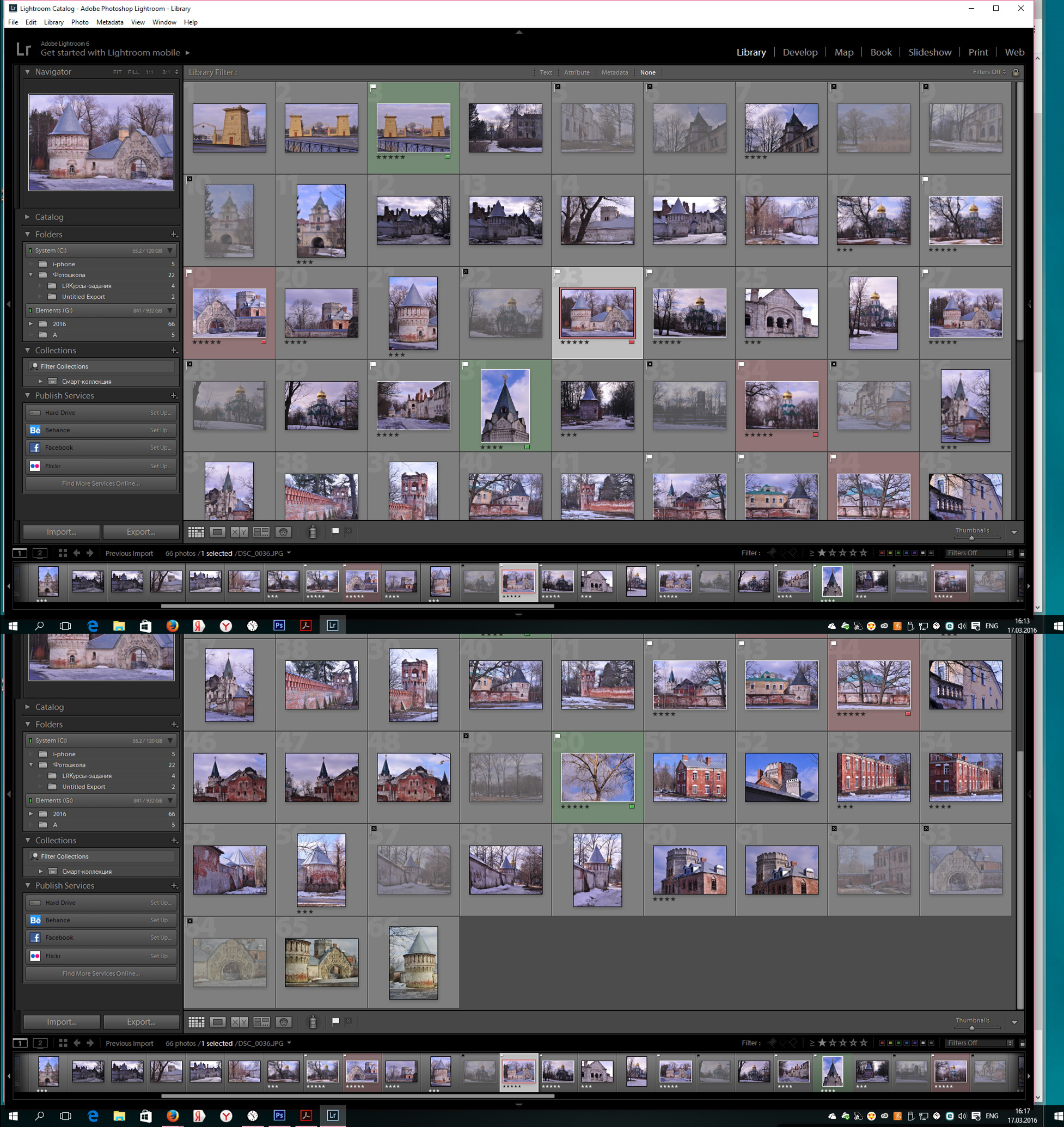Switch to Loupe view in the upper toolbar
The image size is (1064, 1127).
point(218,532)
